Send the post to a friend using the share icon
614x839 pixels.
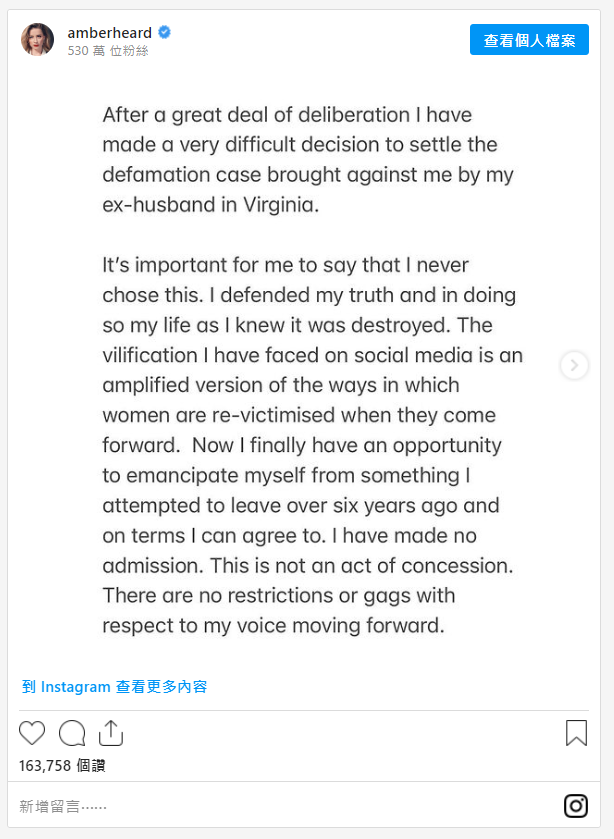(x=110, y=732)
